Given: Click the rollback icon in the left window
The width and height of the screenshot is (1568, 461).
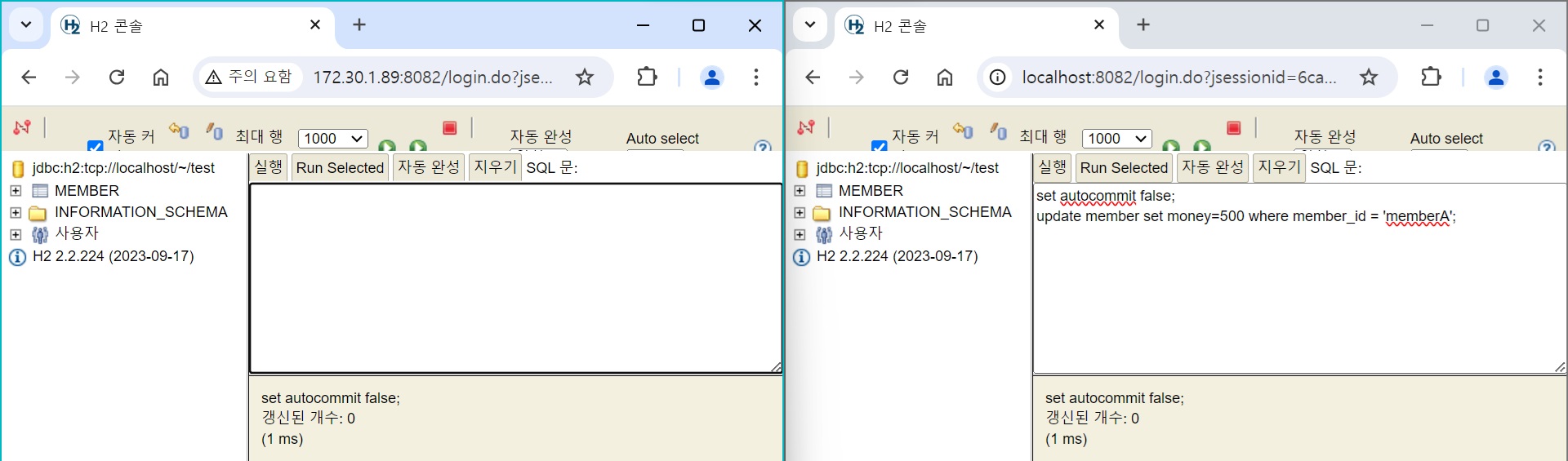Looking at the screenshot, I should click(x=179, y=130).
